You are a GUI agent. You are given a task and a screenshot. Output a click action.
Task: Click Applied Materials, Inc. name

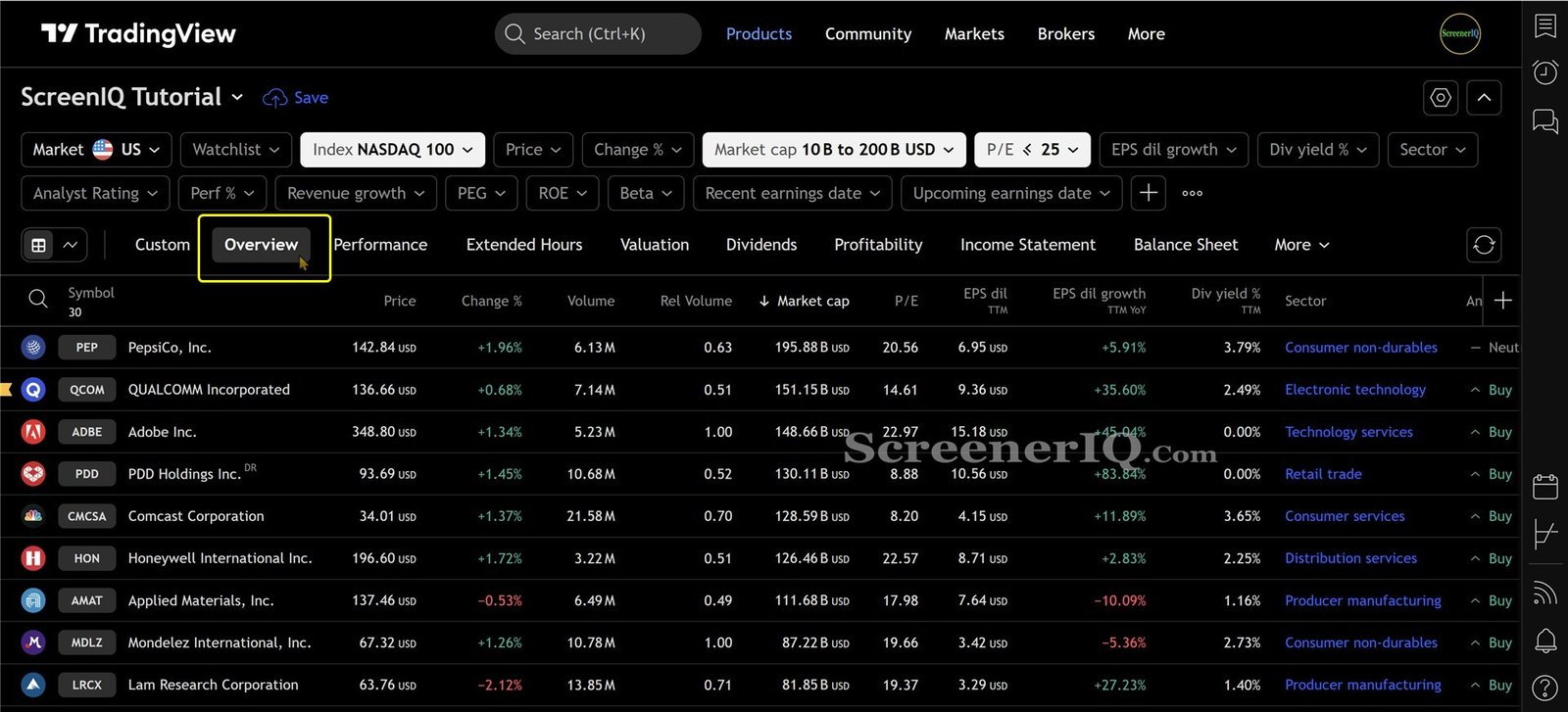click(x=201, y=600)
